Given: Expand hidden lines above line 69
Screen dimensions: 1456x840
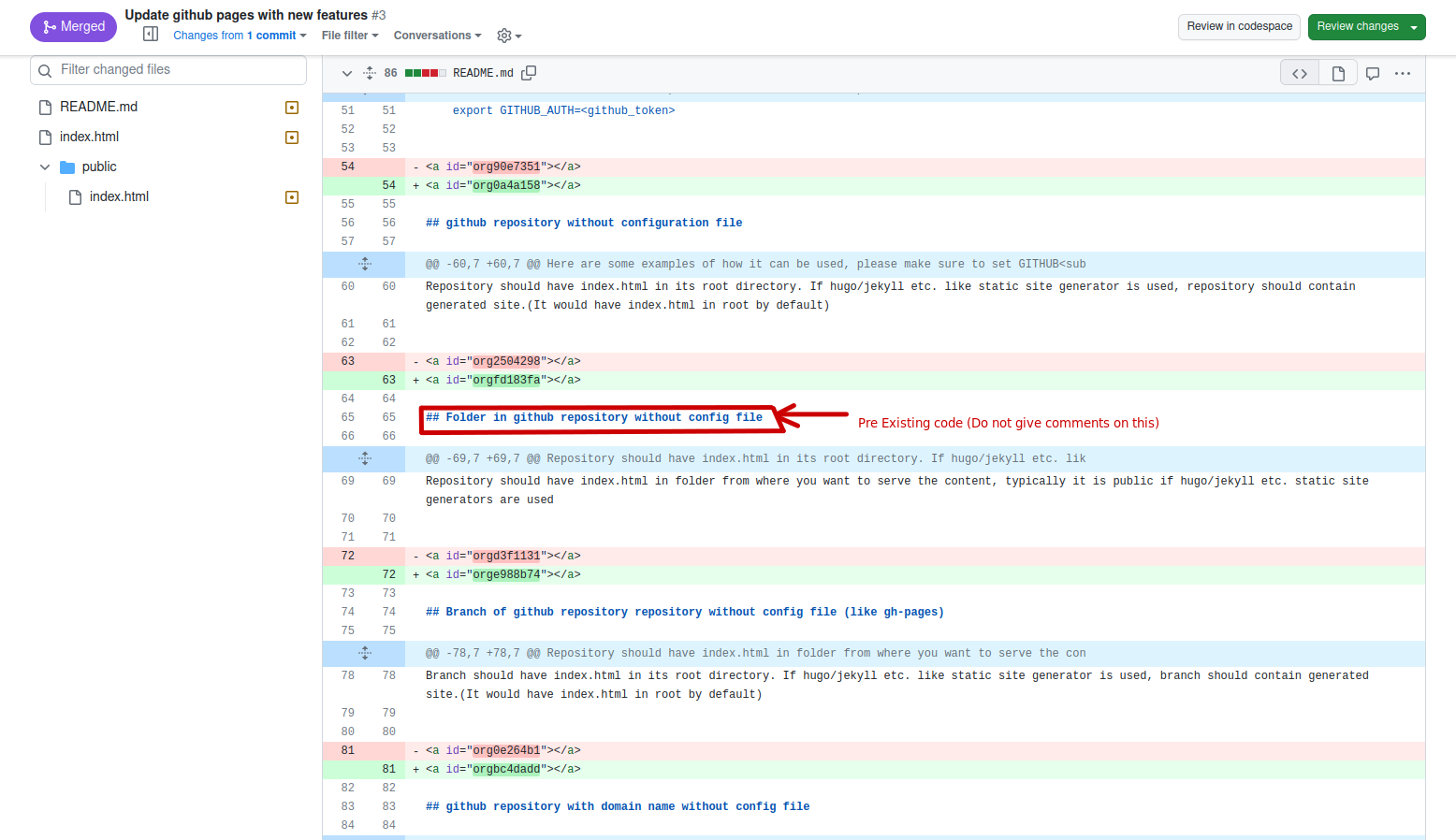Looking at the screenshot, I should pyautogui.click(x=364, y=458).
